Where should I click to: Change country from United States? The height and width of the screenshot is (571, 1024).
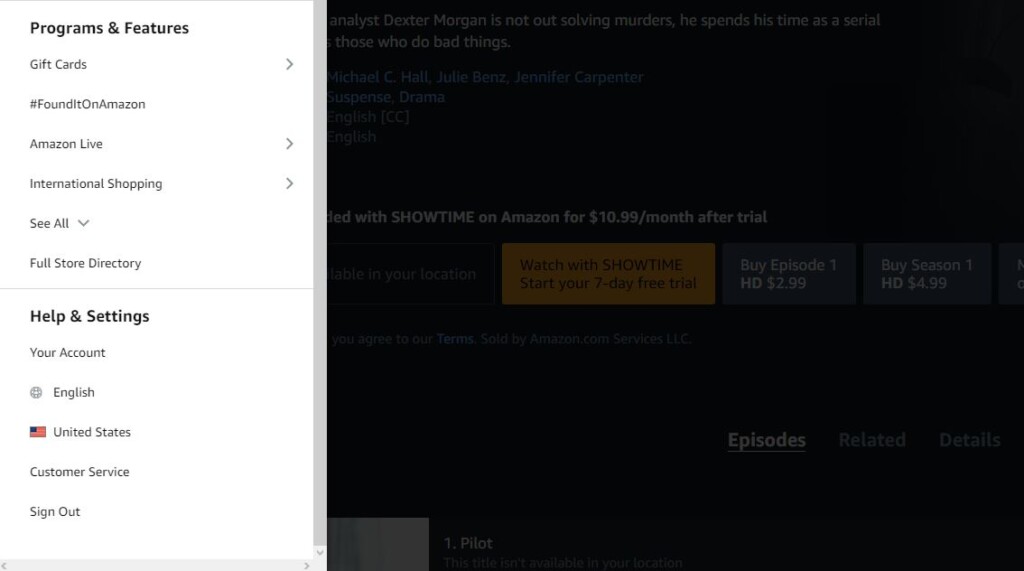[92, 432]
